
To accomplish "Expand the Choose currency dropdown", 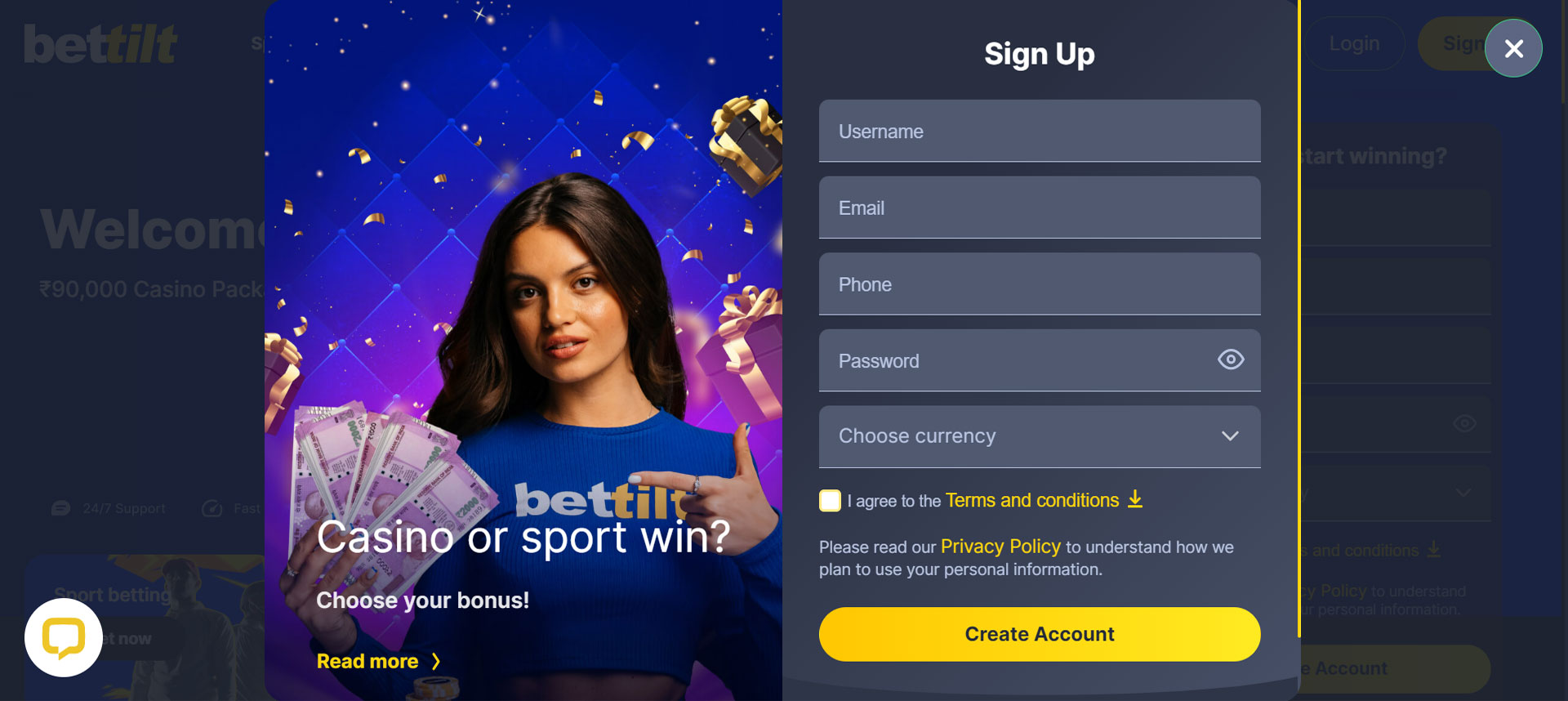I will click(x=1040, y=436).
